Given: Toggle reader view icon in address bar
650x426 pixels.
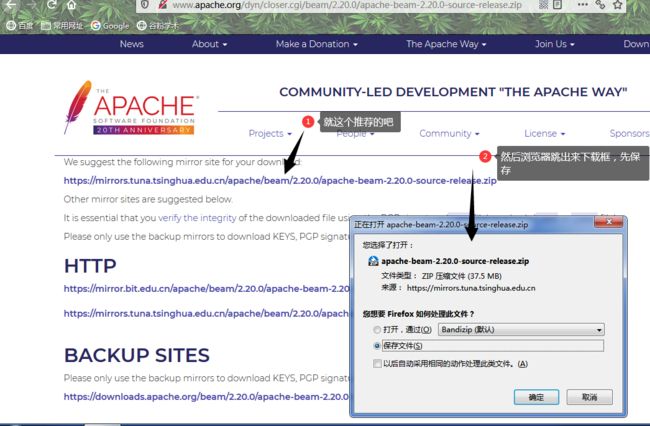Looking at the screenshot, I should (x=558, y=5).
